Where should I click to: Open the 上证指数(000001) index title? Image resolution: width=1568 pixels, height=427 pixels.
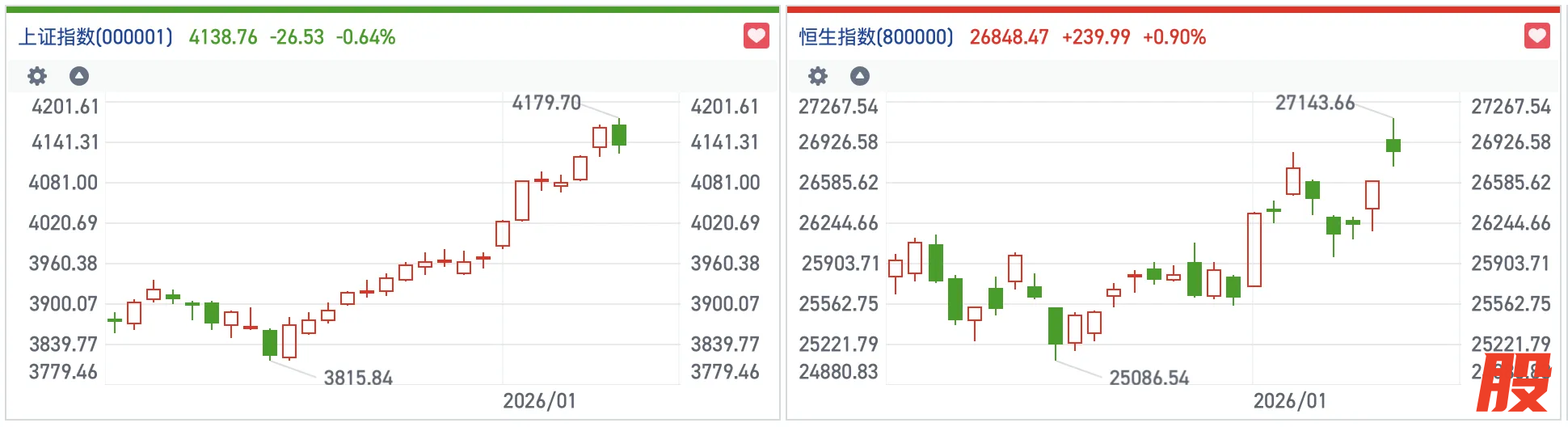(x=96, y=37)
